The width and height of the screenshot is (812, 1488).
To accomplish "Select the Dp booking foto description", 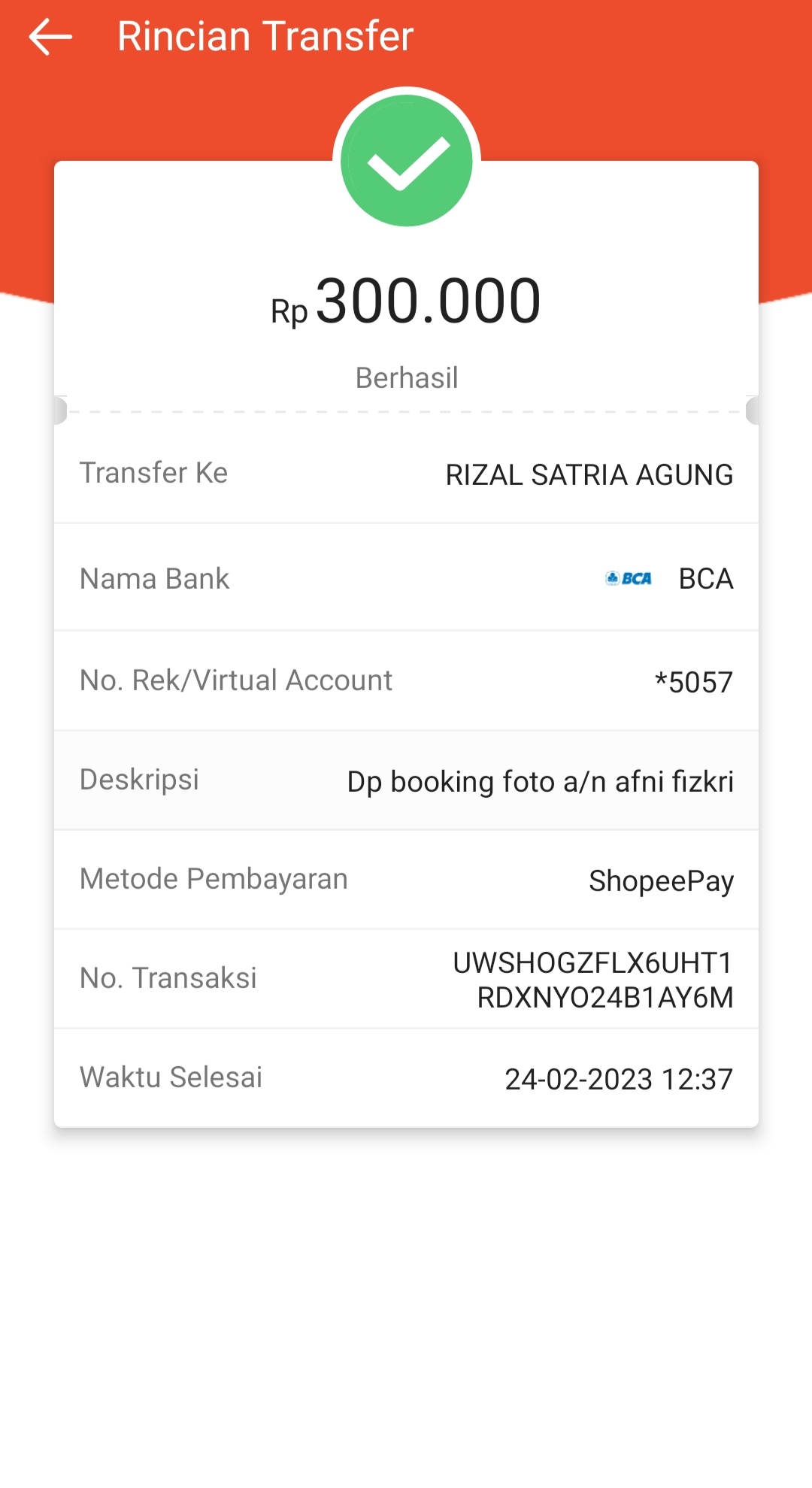I will coord(540,782).
